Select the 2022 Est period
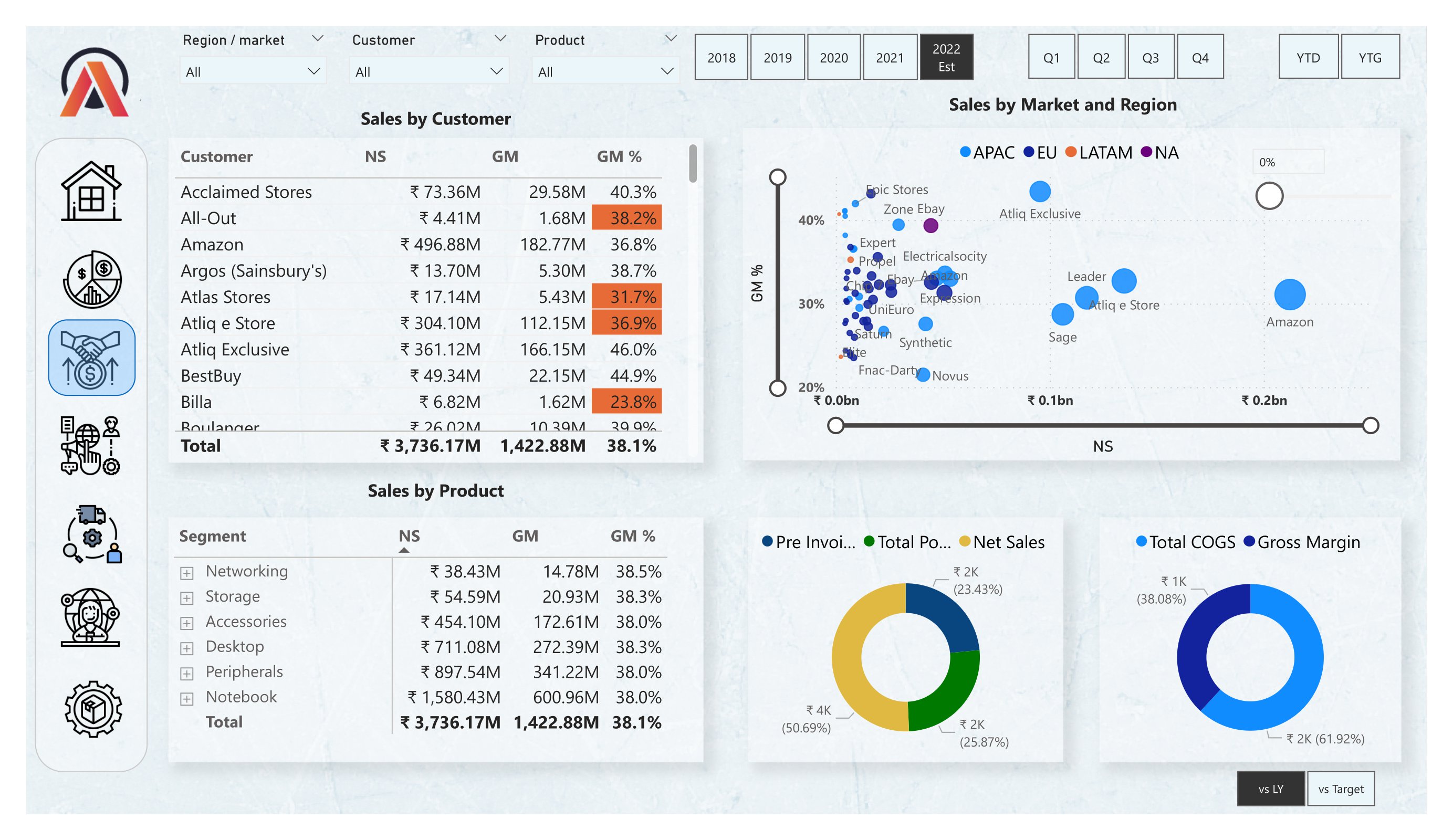This screenshot has width=1453, height=840. (x=947, y=57)
